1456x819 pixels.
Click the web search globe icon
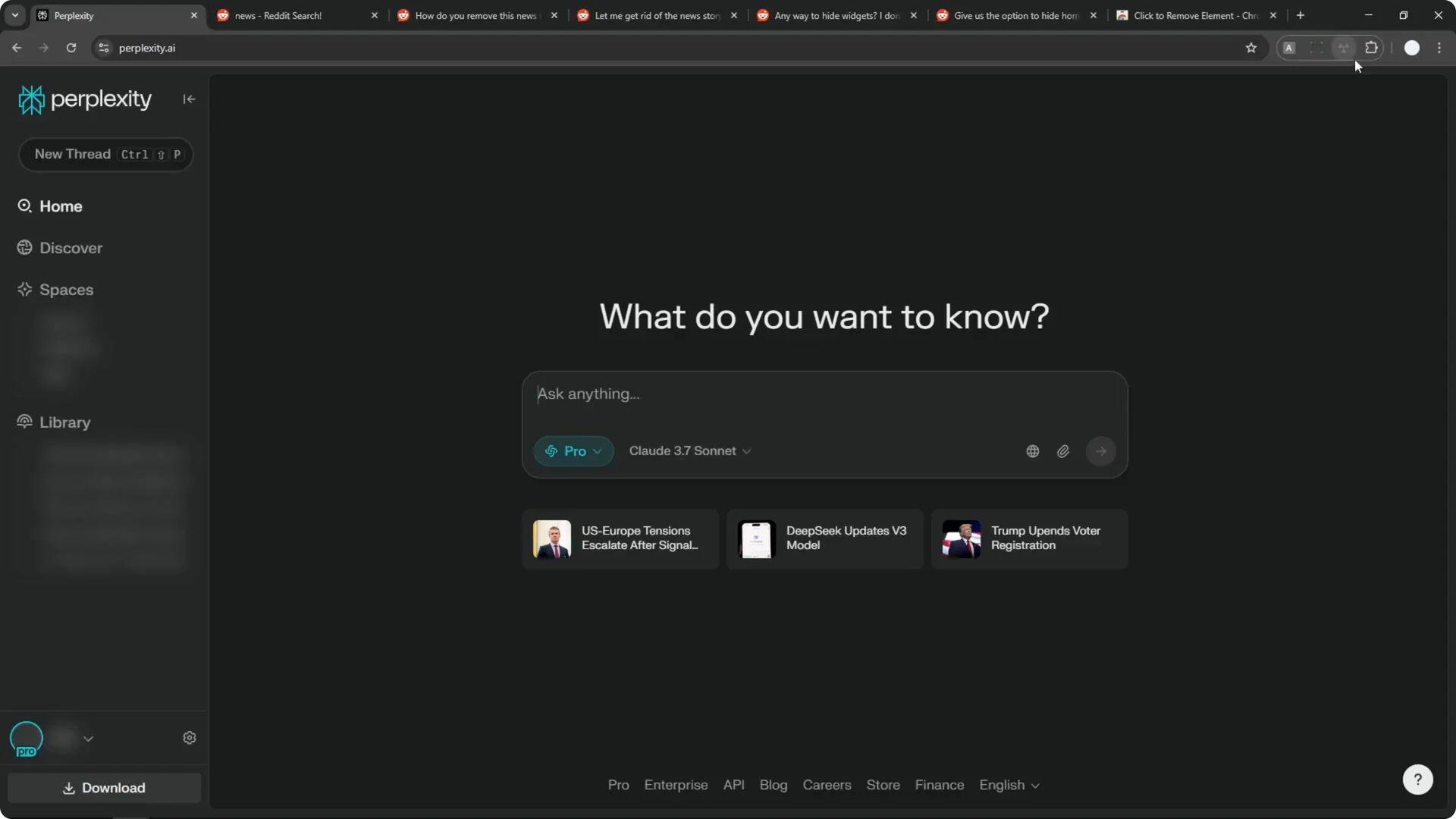coord(1032,450)
